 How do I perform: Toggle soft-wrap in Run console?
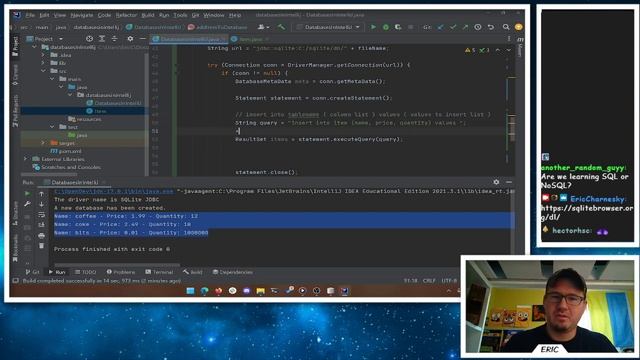click(41, 214)
